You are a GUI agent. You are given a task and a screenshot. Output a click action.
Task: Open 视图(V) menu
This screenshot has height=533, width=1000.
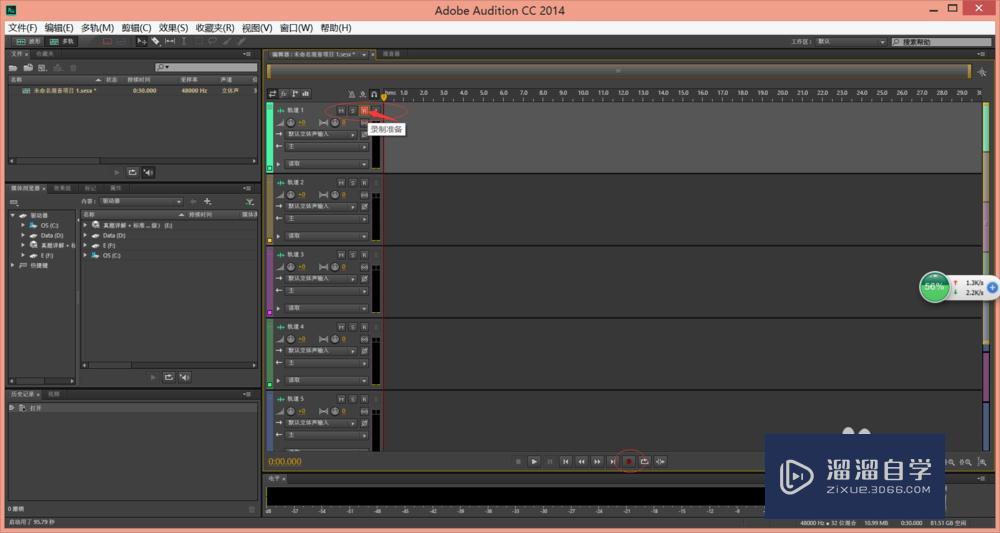[257, 28]
